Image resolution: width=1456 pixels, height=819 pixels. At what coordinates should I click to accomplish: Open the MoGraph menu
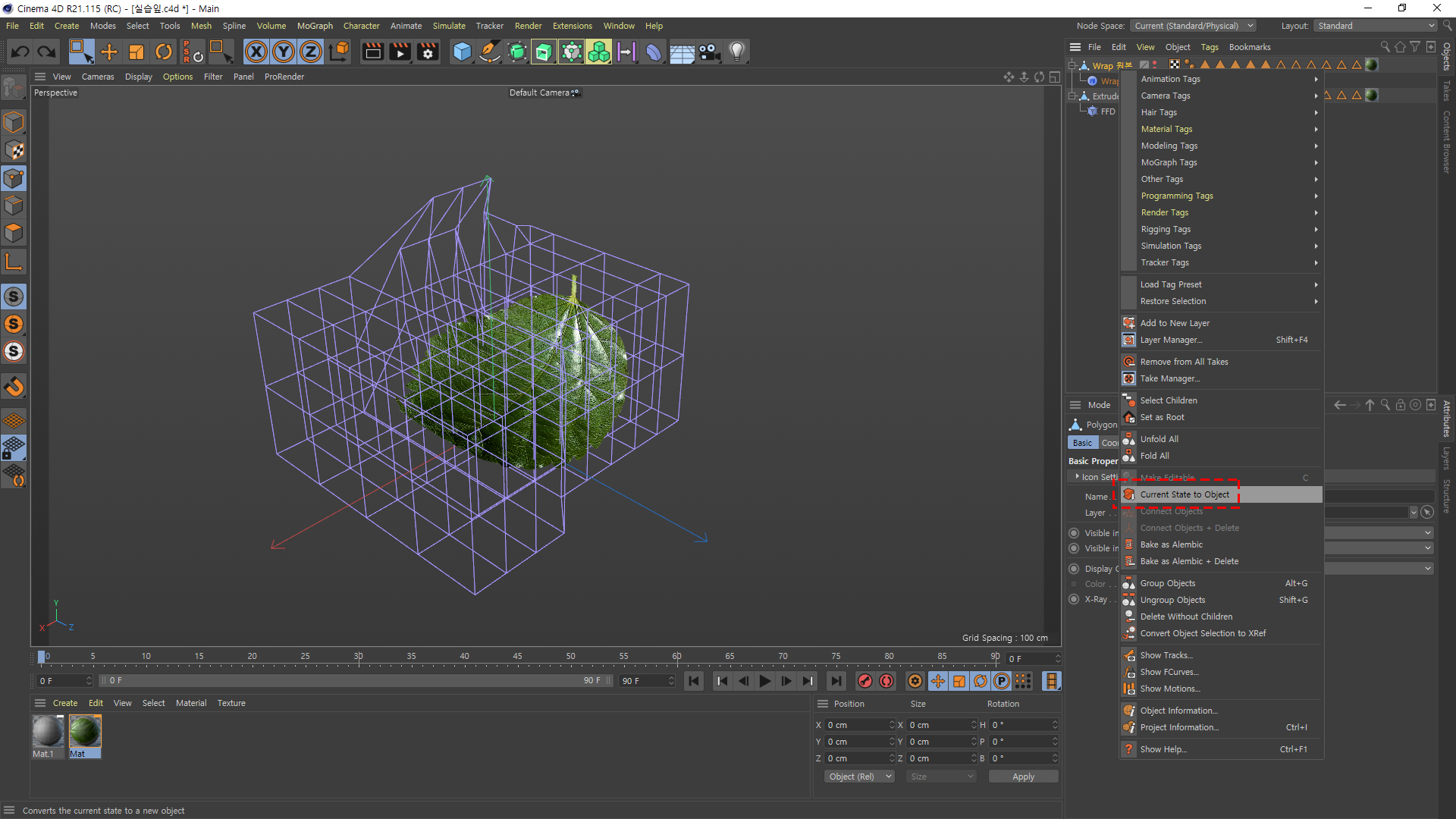(x=315, y=26)
